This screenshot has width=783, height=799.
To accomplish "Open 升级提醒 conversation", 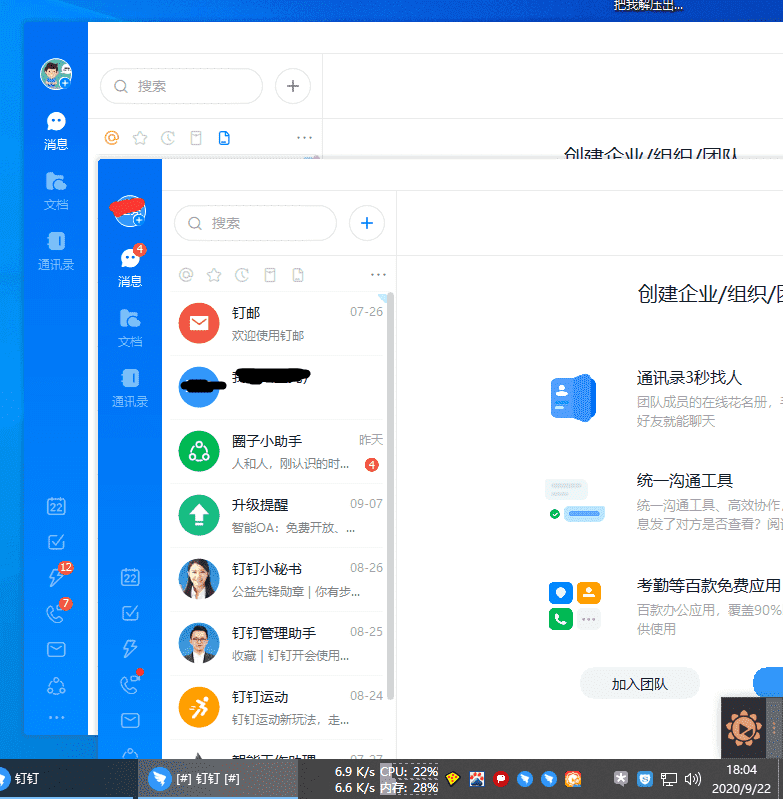I will point(278,516).
